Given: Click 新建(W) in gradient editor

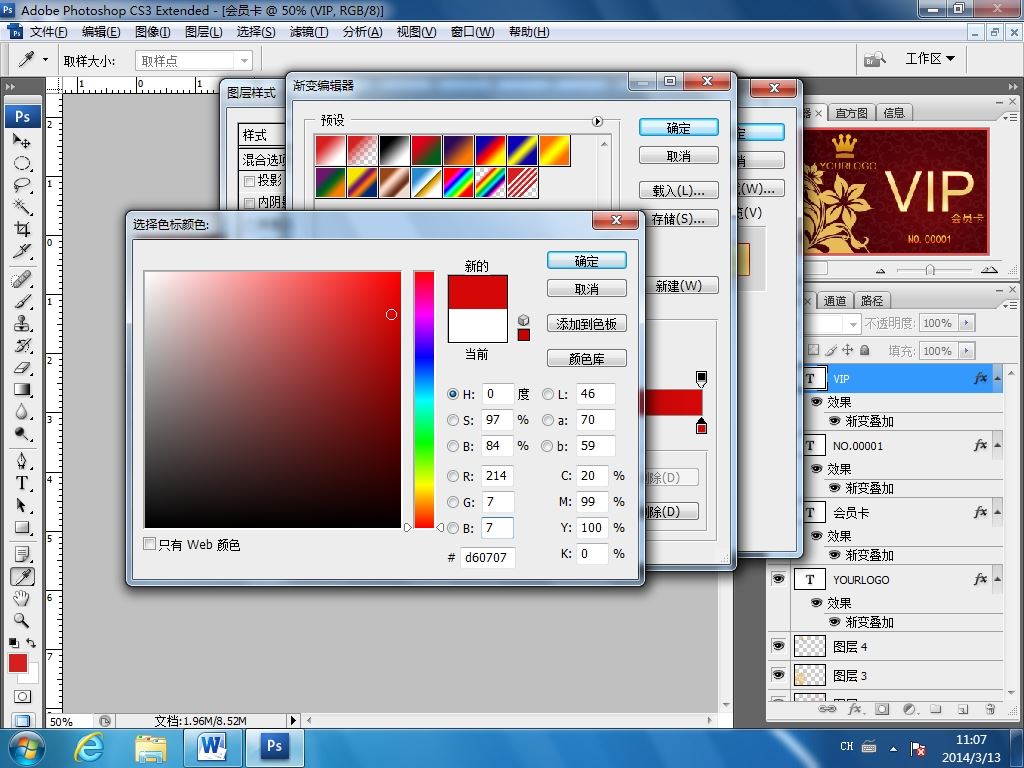Looking at the screenshot, I should (x=679, y=286).
